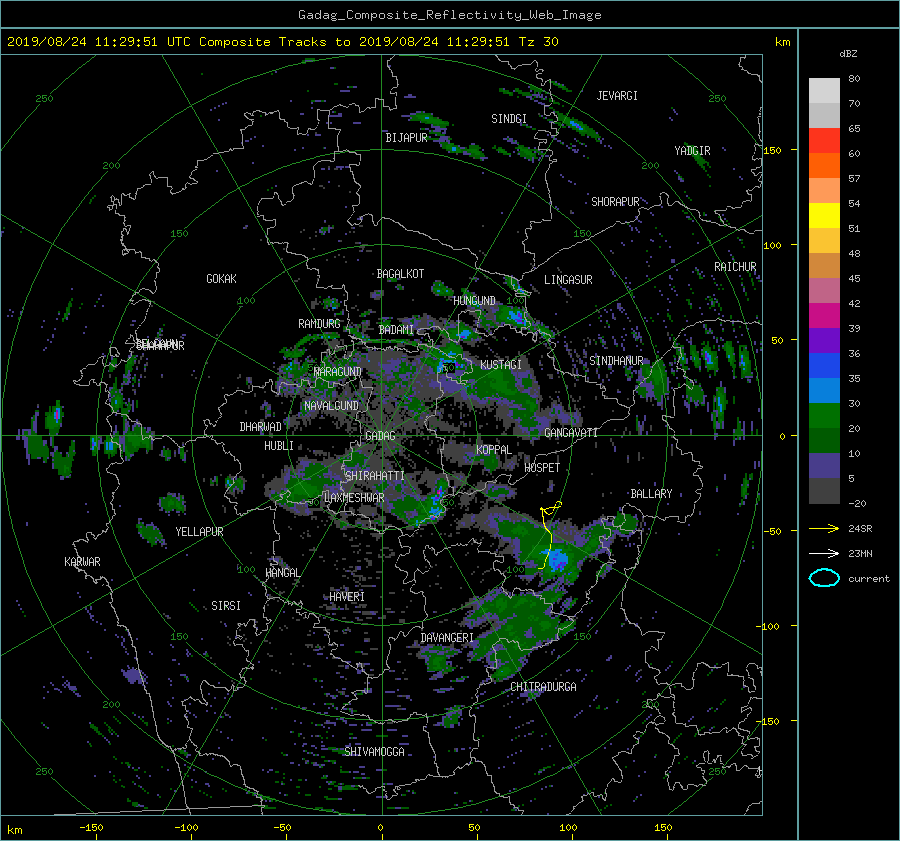Select the purple swatch between 39 and 36 dBZ

(824, 341)
